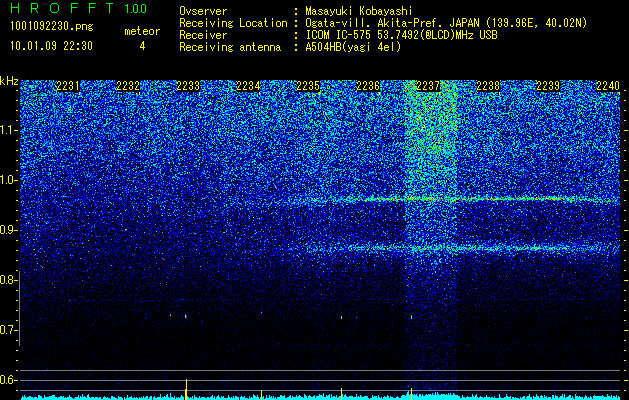Screen dimensions: 629x400
Task: Click the time marker 2239
Action: click(x=548, y=86)
